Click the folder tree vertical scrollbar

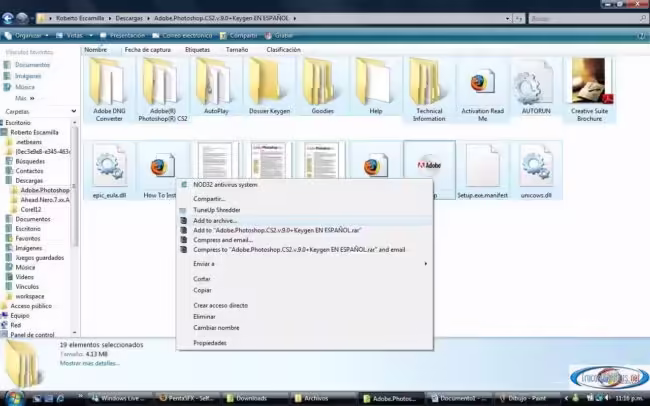coord(75,187)
